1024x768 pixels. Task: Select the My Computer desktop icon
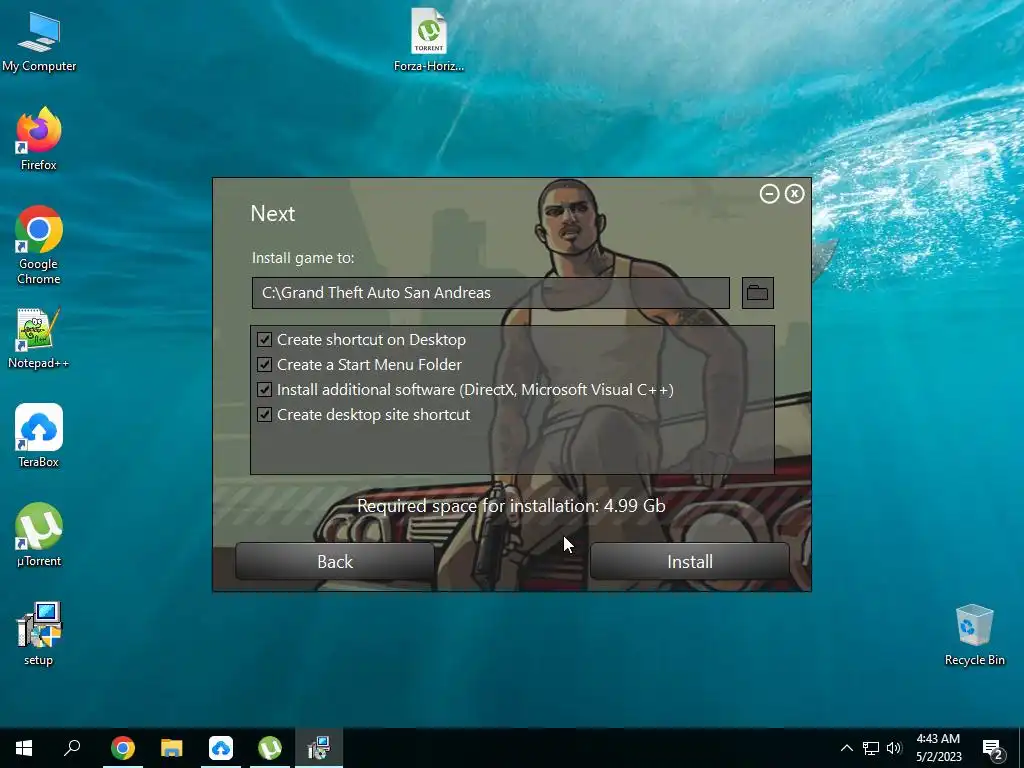tap(39, 42)
